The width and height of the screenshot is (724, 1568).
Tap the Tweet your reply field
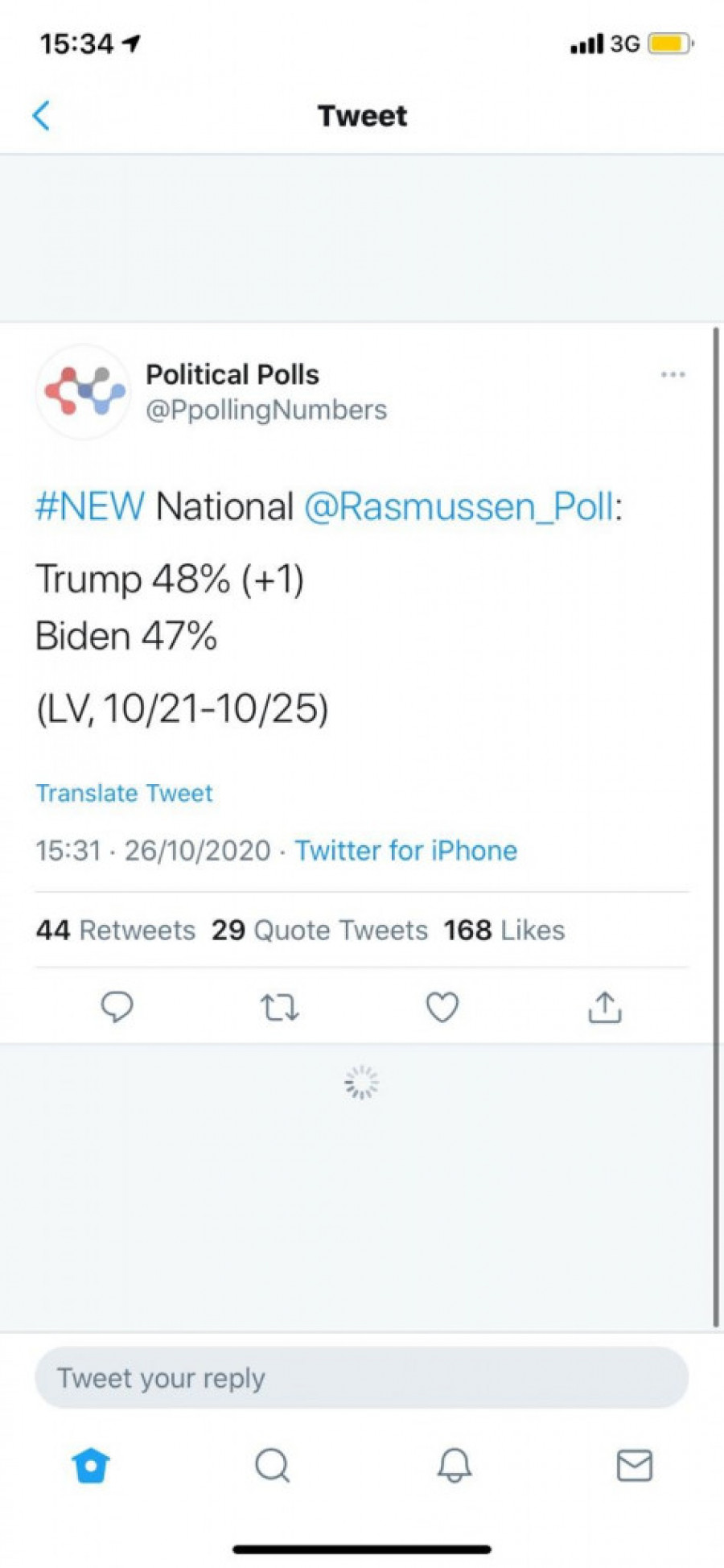362,1378
